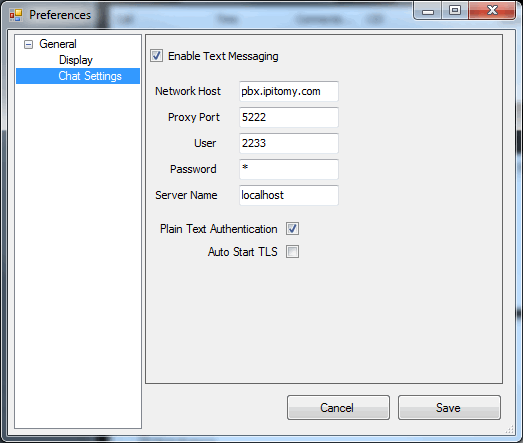Toggle Enable Text Messaging checkbox
This screenshot has height=443, width=523.
coord(156,56)
